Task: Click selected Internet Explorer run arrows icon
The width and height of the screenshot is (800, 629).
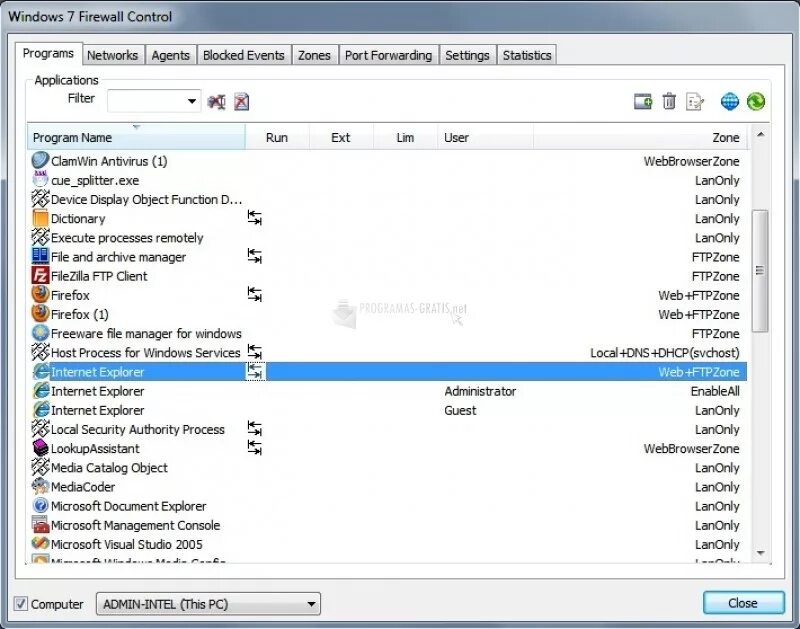Action: click(256, 371)
